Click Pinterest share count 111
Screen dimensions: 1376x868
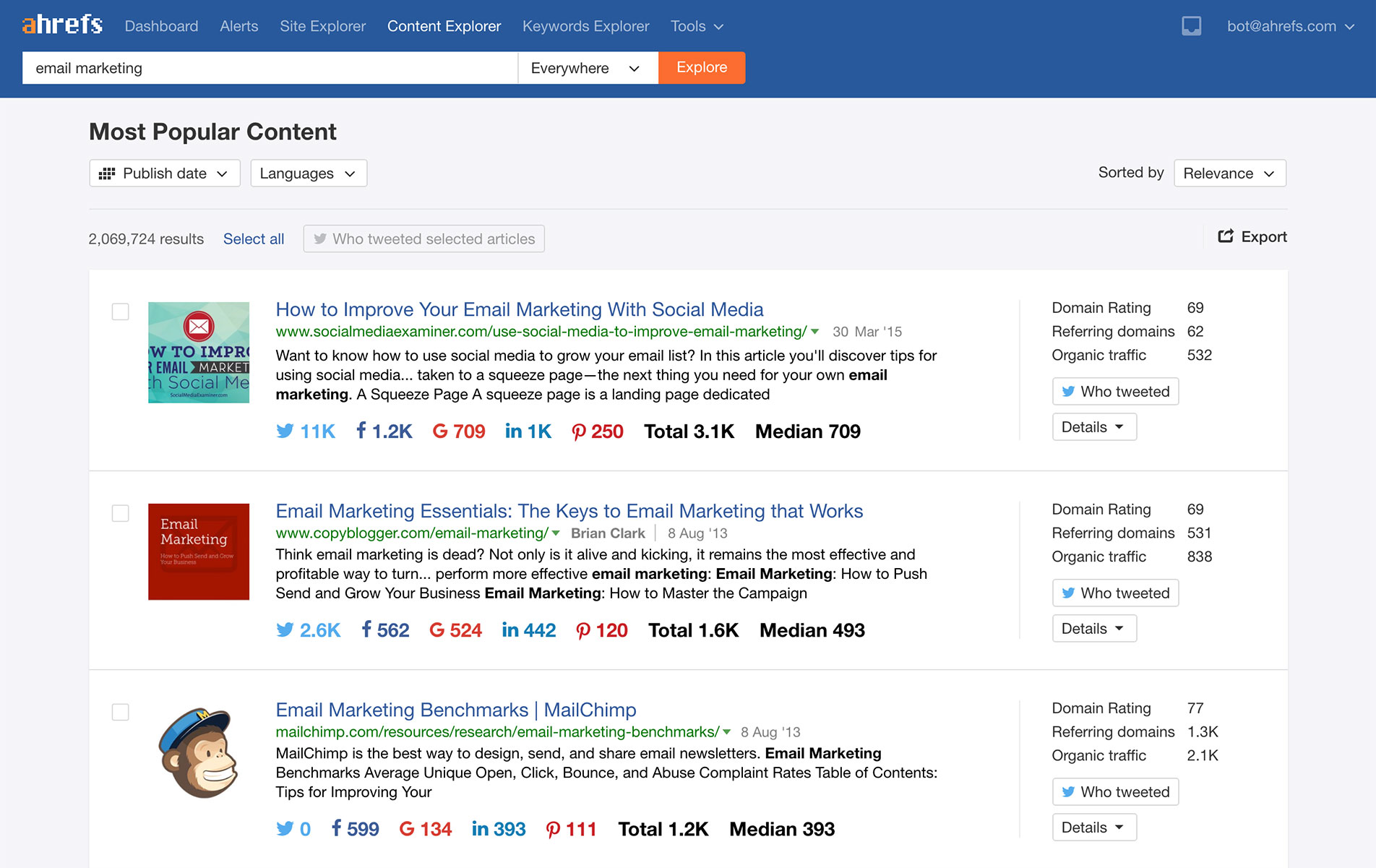pos(571,829)
